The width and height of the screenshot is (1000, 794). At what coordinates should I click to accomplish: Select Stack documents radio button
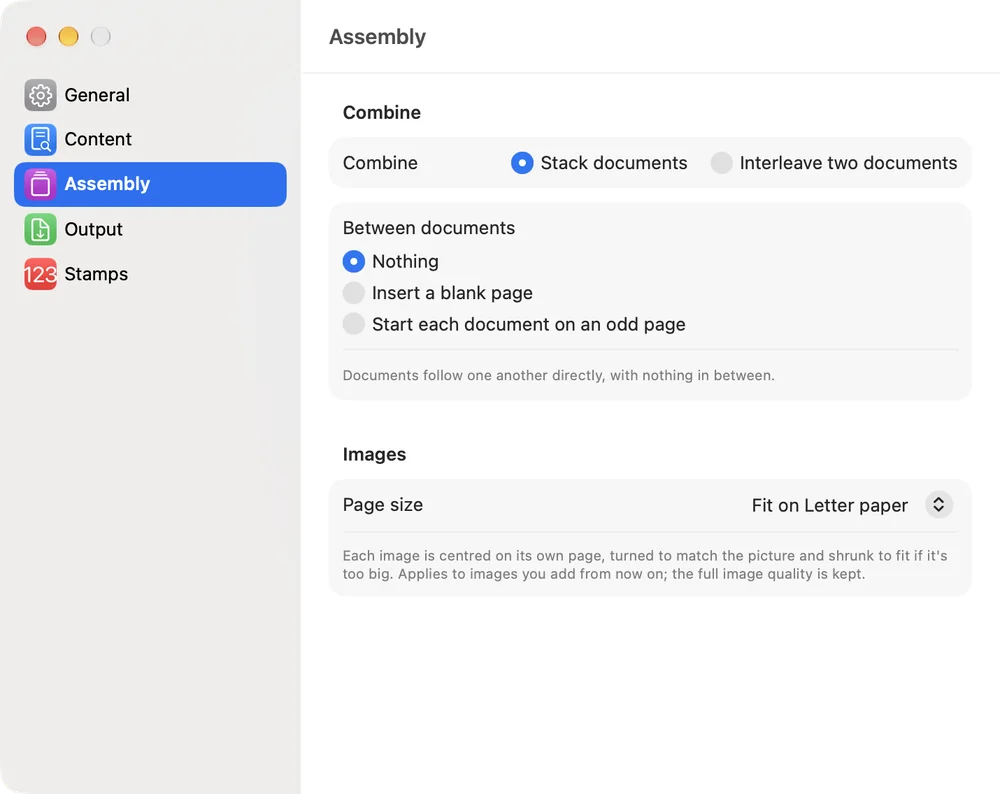coord(522,163)
